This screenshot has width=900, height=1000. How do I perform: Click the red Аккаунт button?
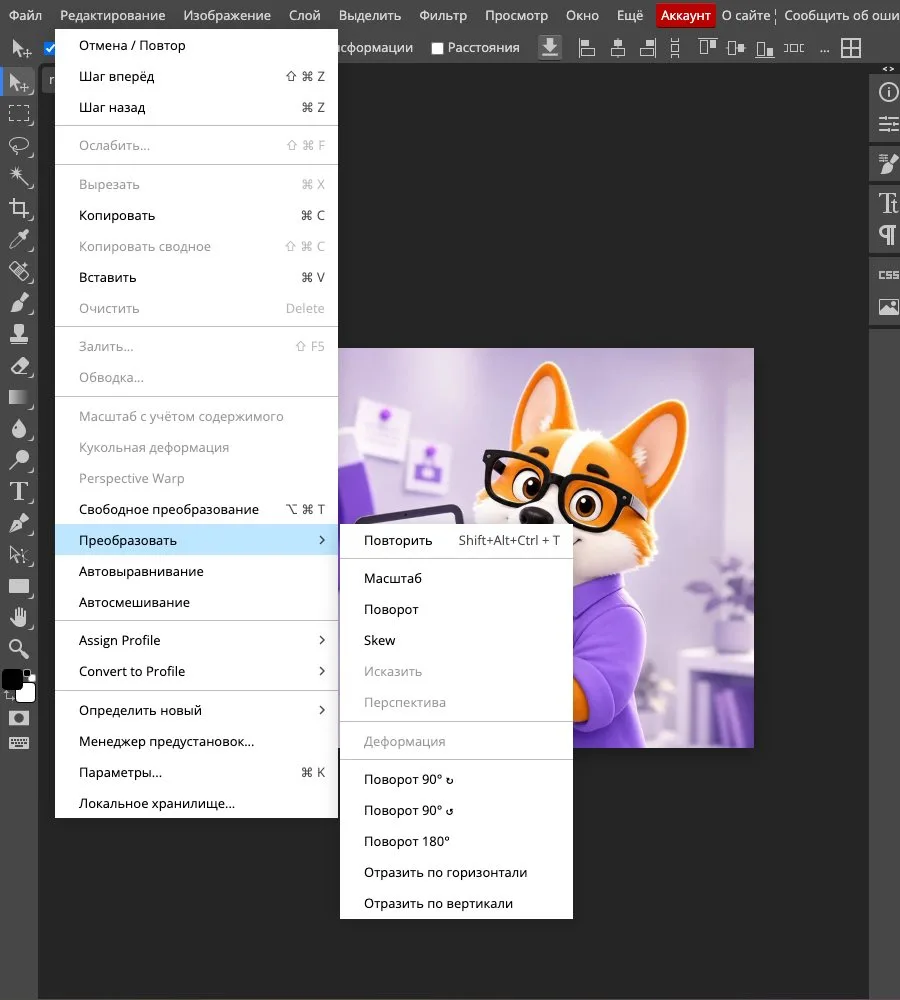click(x=686, y=15)
